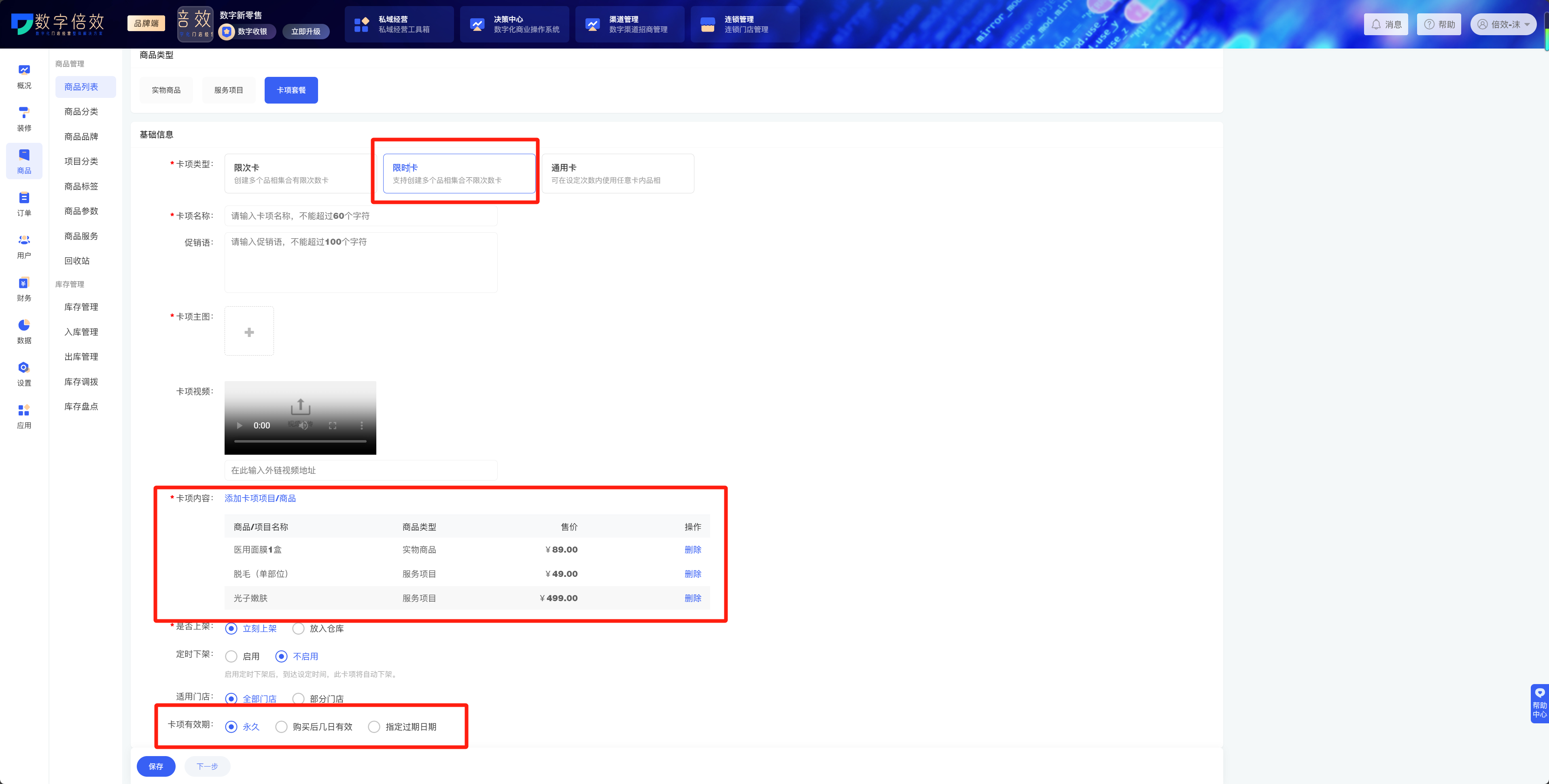The height and width of the screenshot is (784, 1549).
Task: Click the 渠道管理 channel icon
Action: coord(592,25)
